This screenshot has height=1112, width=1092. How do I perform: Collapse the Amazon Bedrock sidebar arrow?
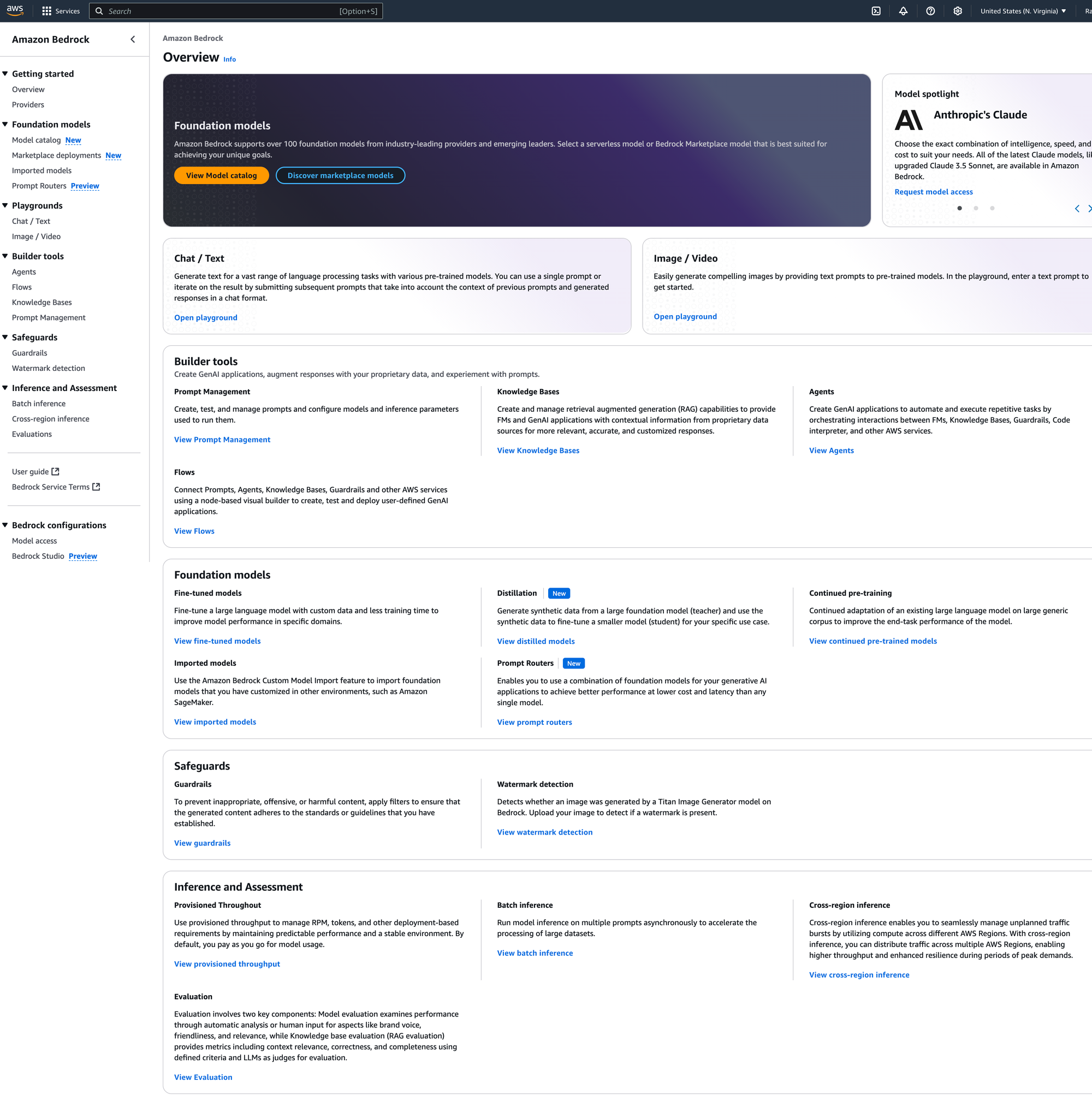point(133,39)
